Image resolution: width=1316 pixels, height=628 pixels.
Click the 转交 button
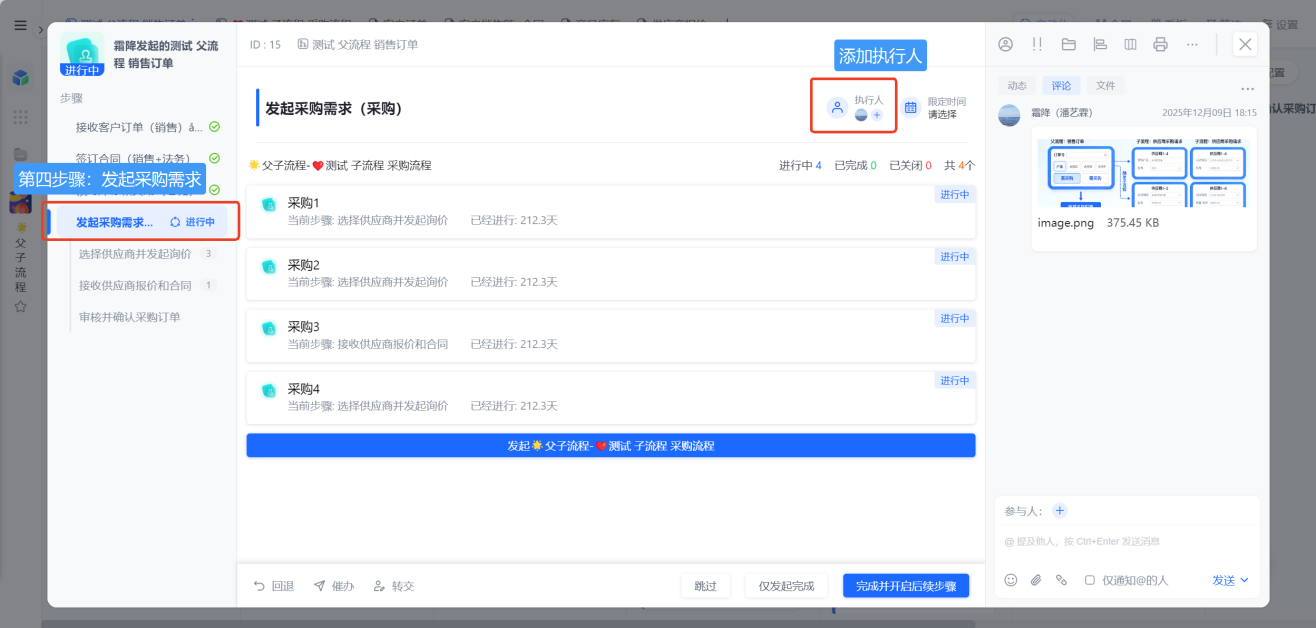393,586
